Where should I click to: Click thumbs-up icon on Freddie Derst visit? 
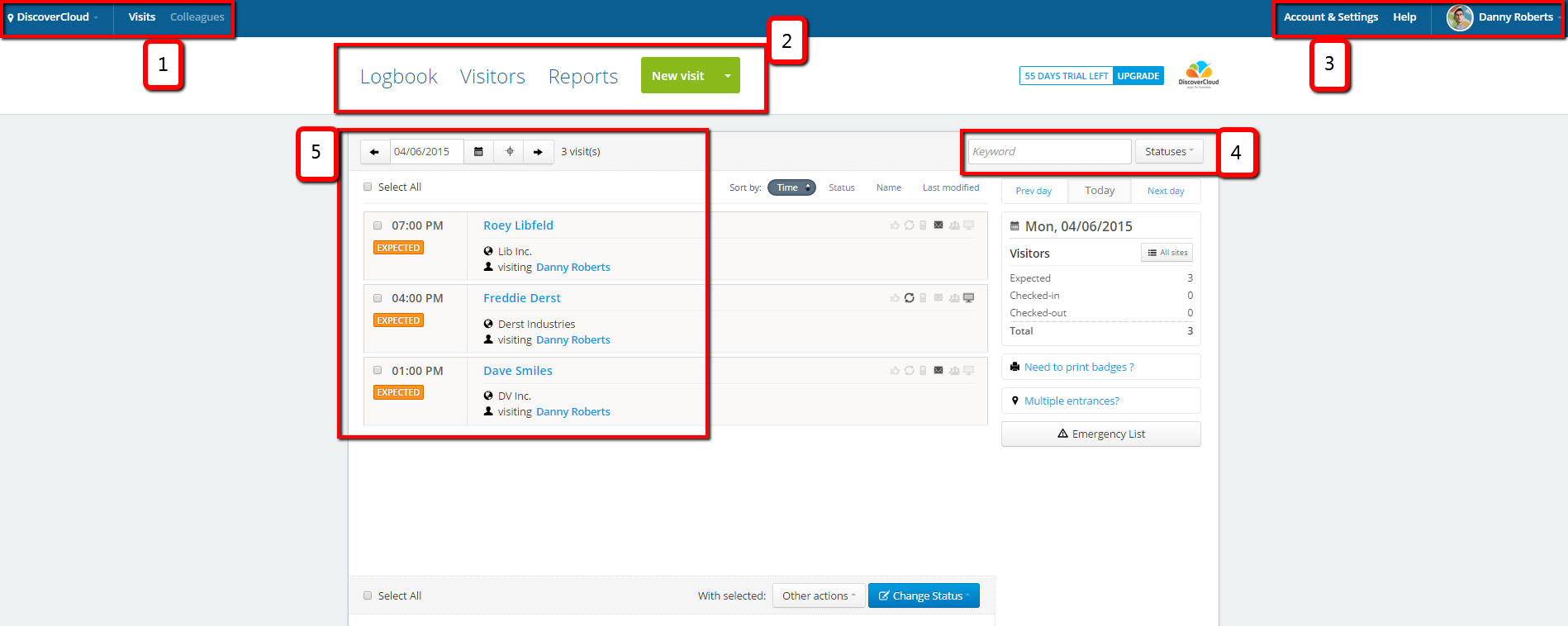tap(895, 298)
